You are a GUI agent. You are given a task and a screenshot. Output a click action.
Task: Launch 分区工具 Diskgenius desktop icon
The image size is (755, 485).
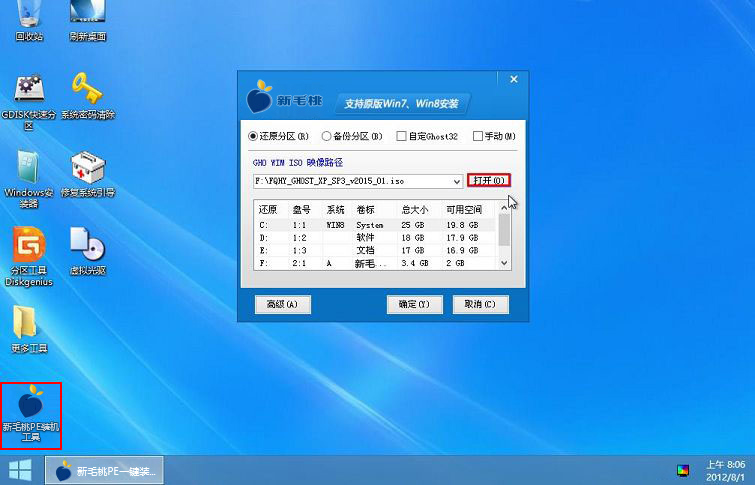tap(29, 257)
